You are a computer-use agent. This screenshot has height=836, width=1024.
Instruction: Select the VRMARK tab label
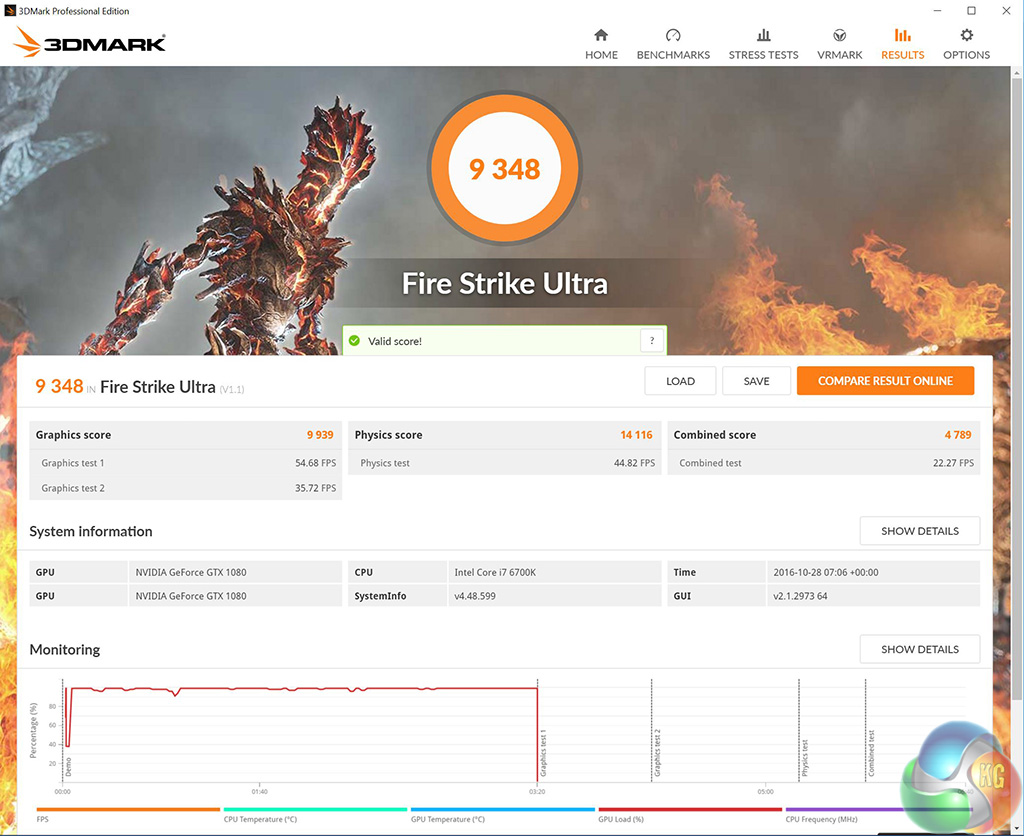(840, 55)
